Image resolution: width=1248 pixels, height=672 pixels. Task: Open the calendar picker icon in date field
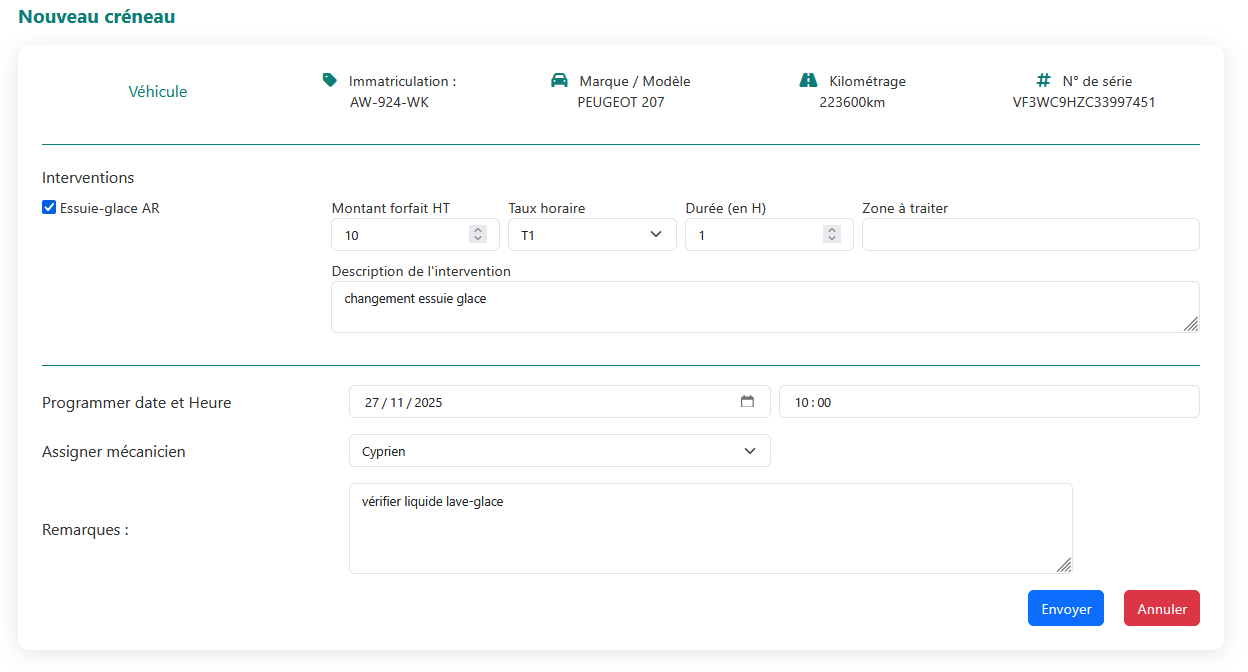[747, 402]
